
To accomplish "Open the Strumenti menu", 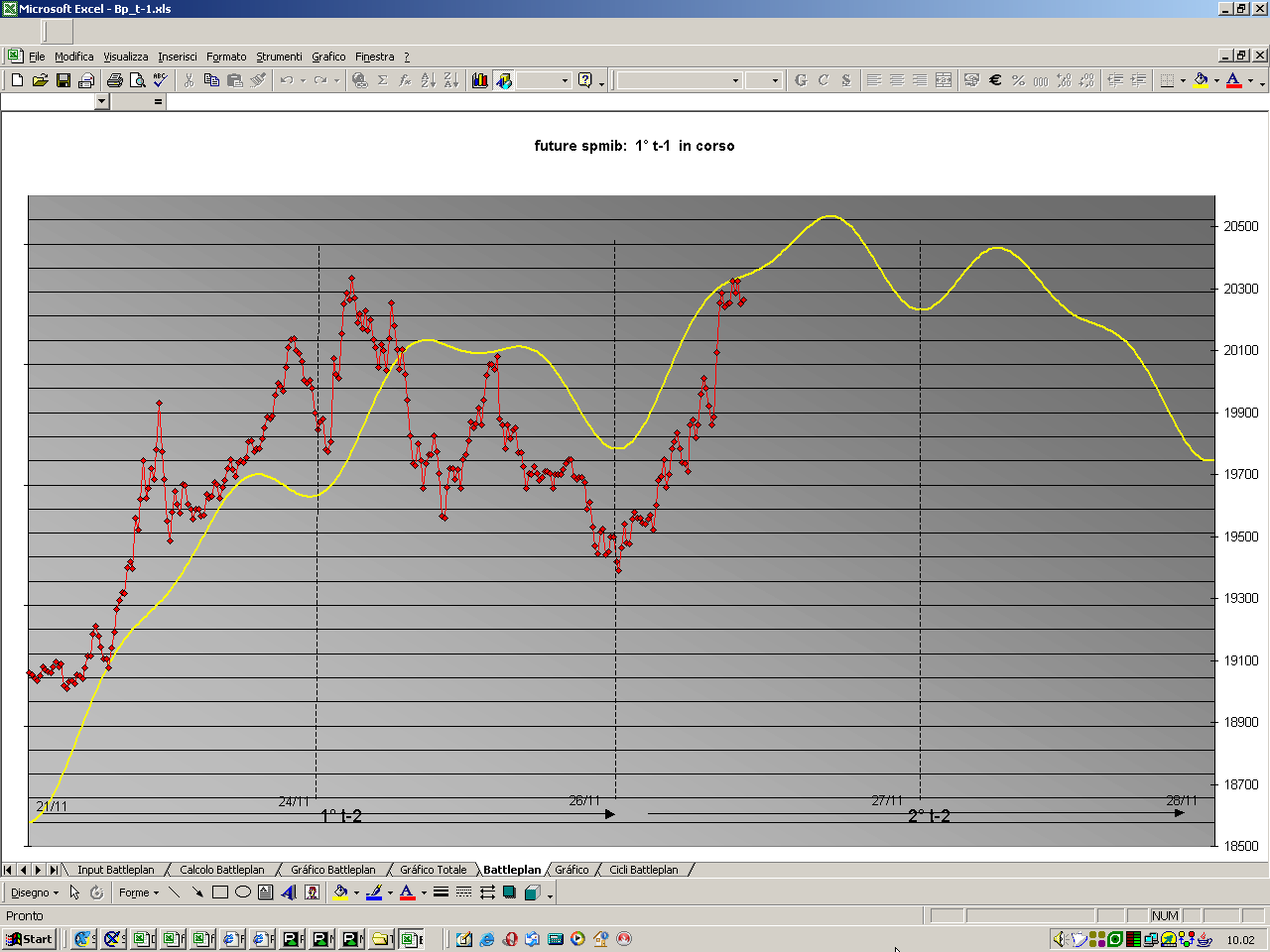I will (279, 57).
